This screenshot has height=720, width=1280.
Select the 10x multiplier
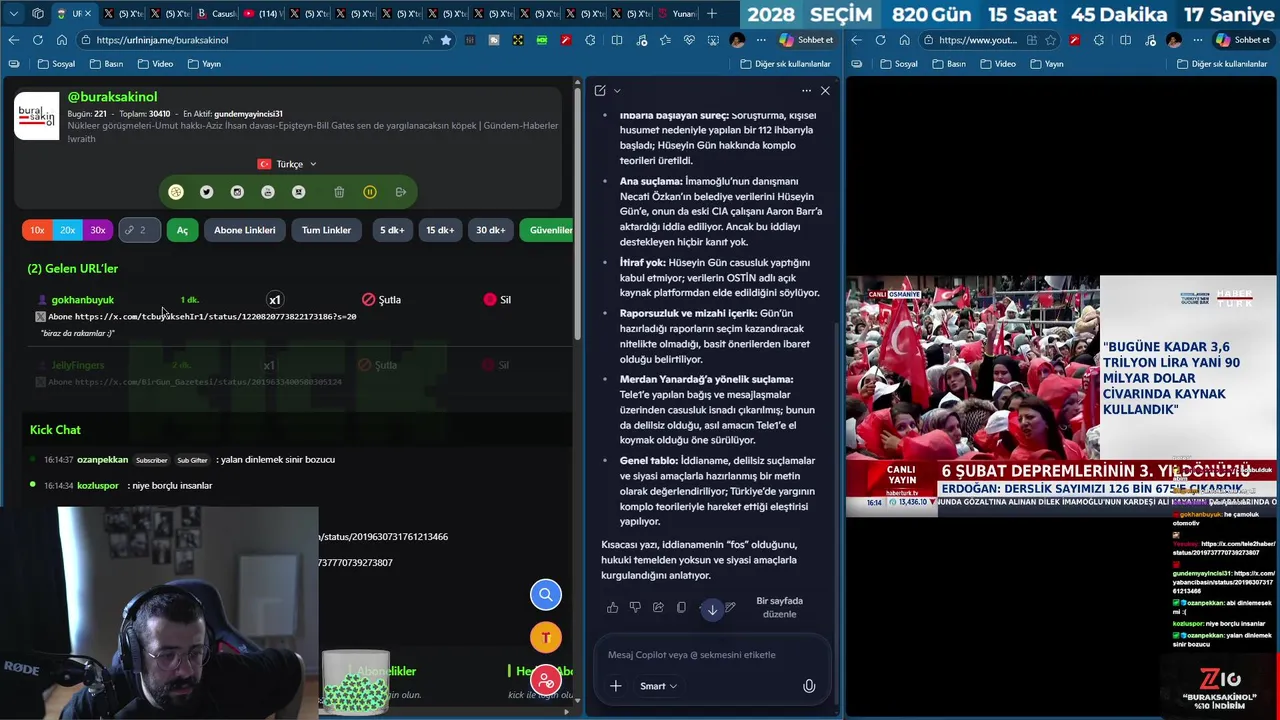pyautogui.click(x=37, y=230)
